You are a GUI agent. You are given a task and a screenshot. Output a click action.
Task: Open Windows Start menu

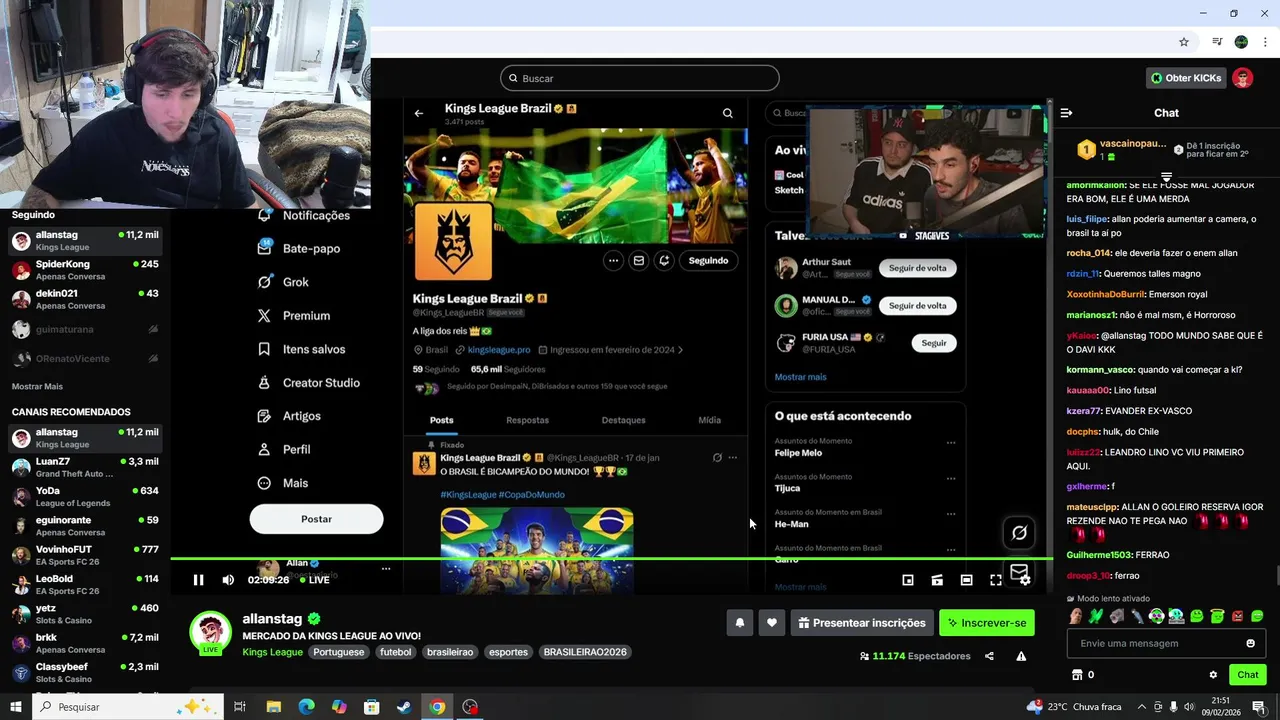tap(15, 707)
